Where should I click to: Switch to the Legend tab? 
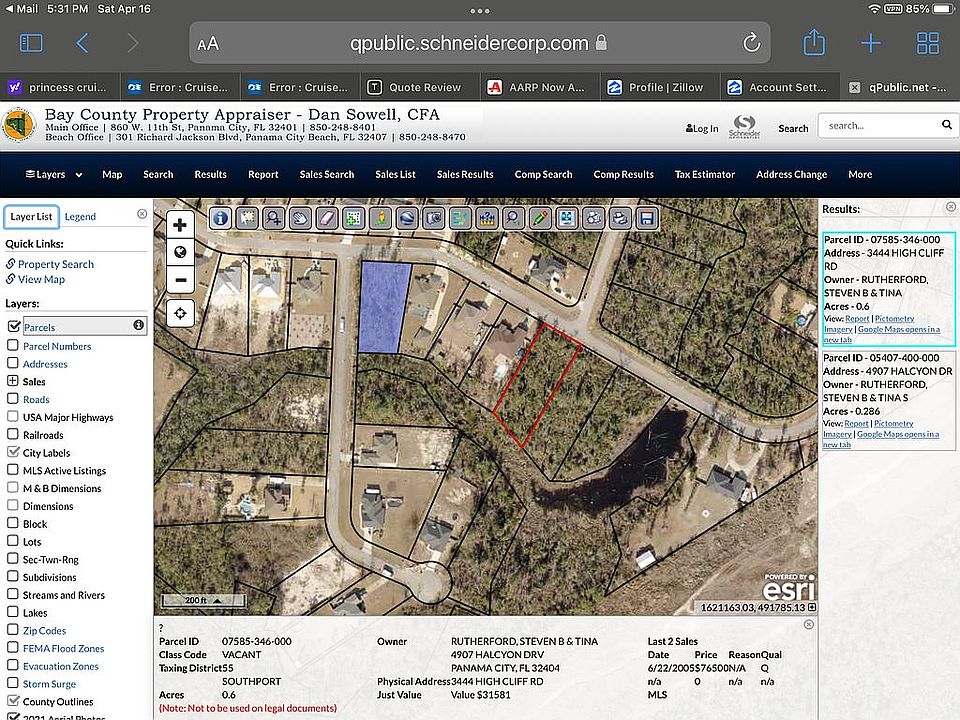(x=80, y=216)
